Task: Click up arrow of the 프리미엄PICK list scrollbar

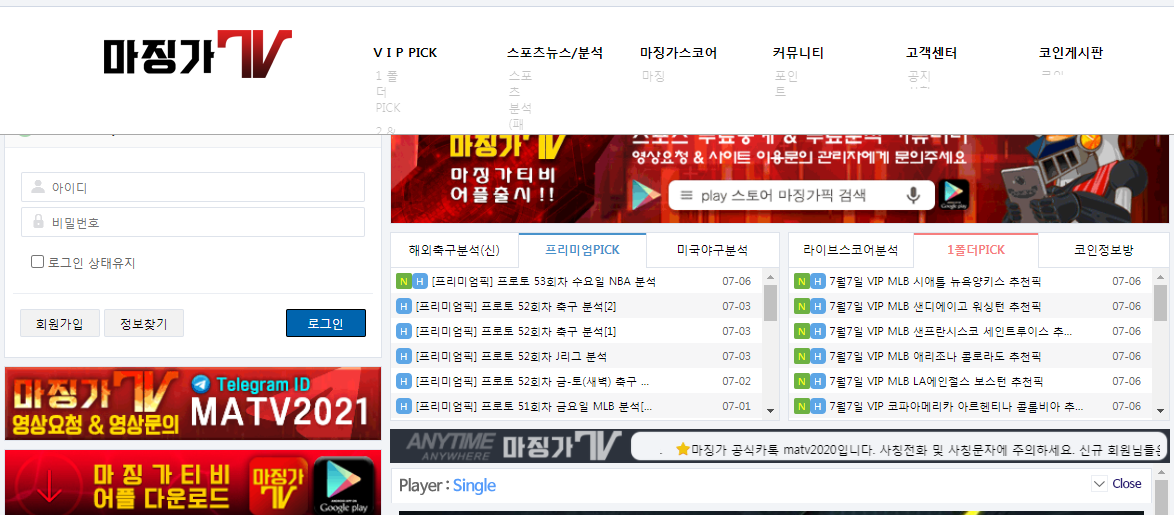Action: (x=770, y=276)
